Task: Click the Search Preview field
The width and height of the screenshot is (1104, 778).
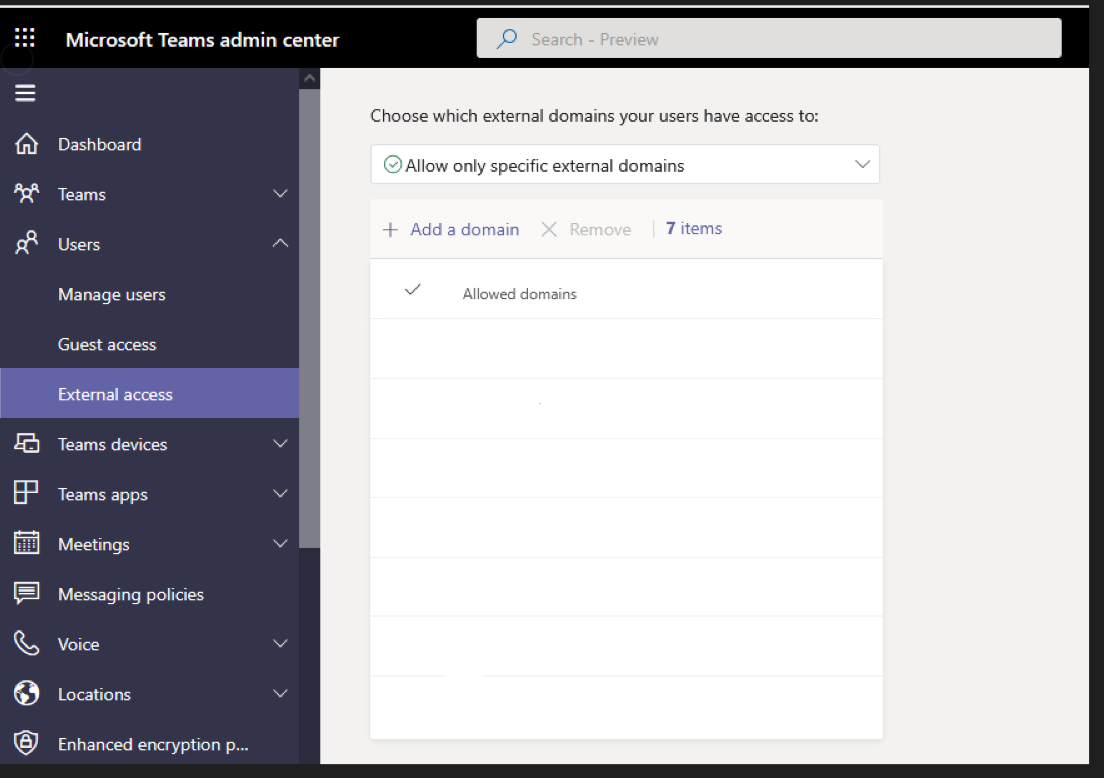Action: point(768,38)
